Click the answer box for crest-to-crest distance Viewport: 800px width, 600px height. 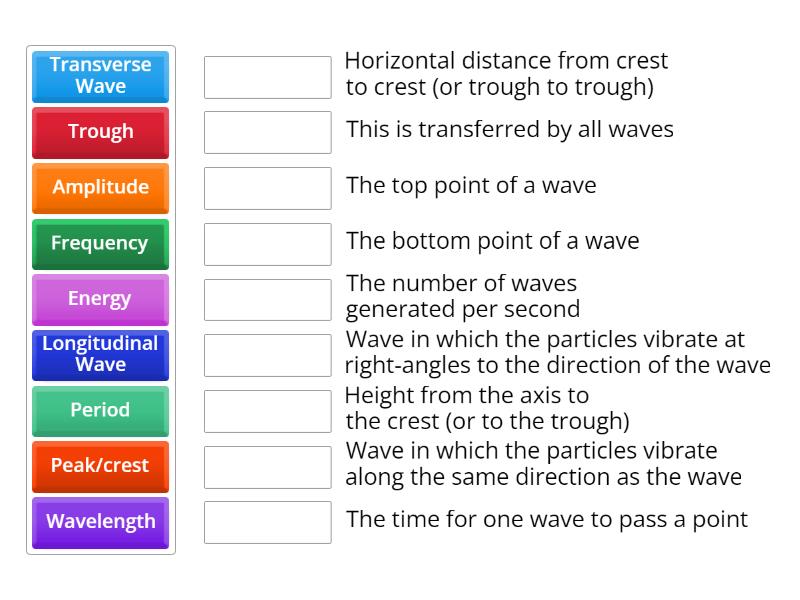(x=267, y=77)
